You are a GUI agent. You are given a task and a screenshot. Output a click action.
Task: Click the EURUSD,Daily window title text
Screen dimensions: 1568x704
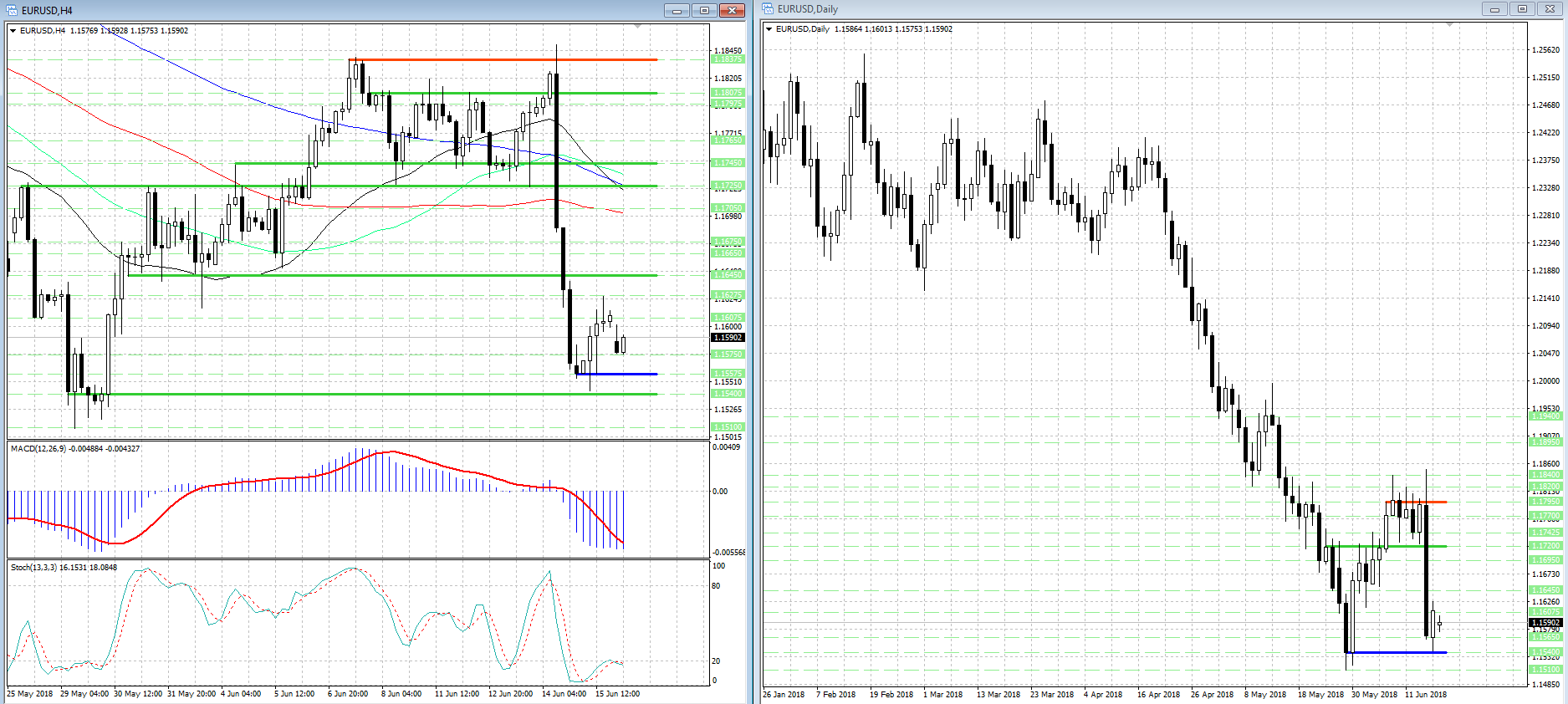coord(808,9)
